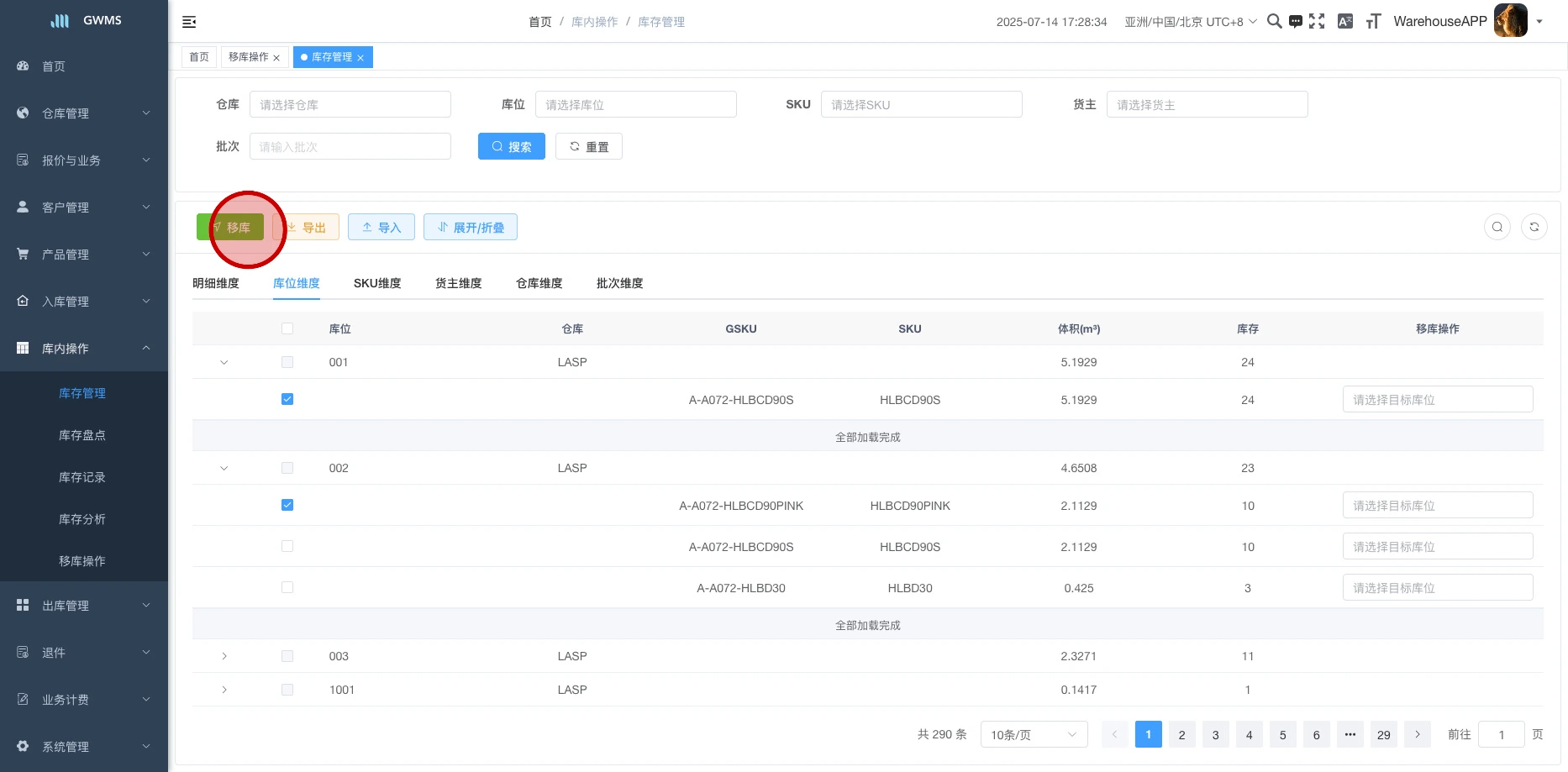The height and width of the screenshot is (772, 1568).
Task: Toggle the sidebar collapse hamburger icon
Action: click(189, 22)
